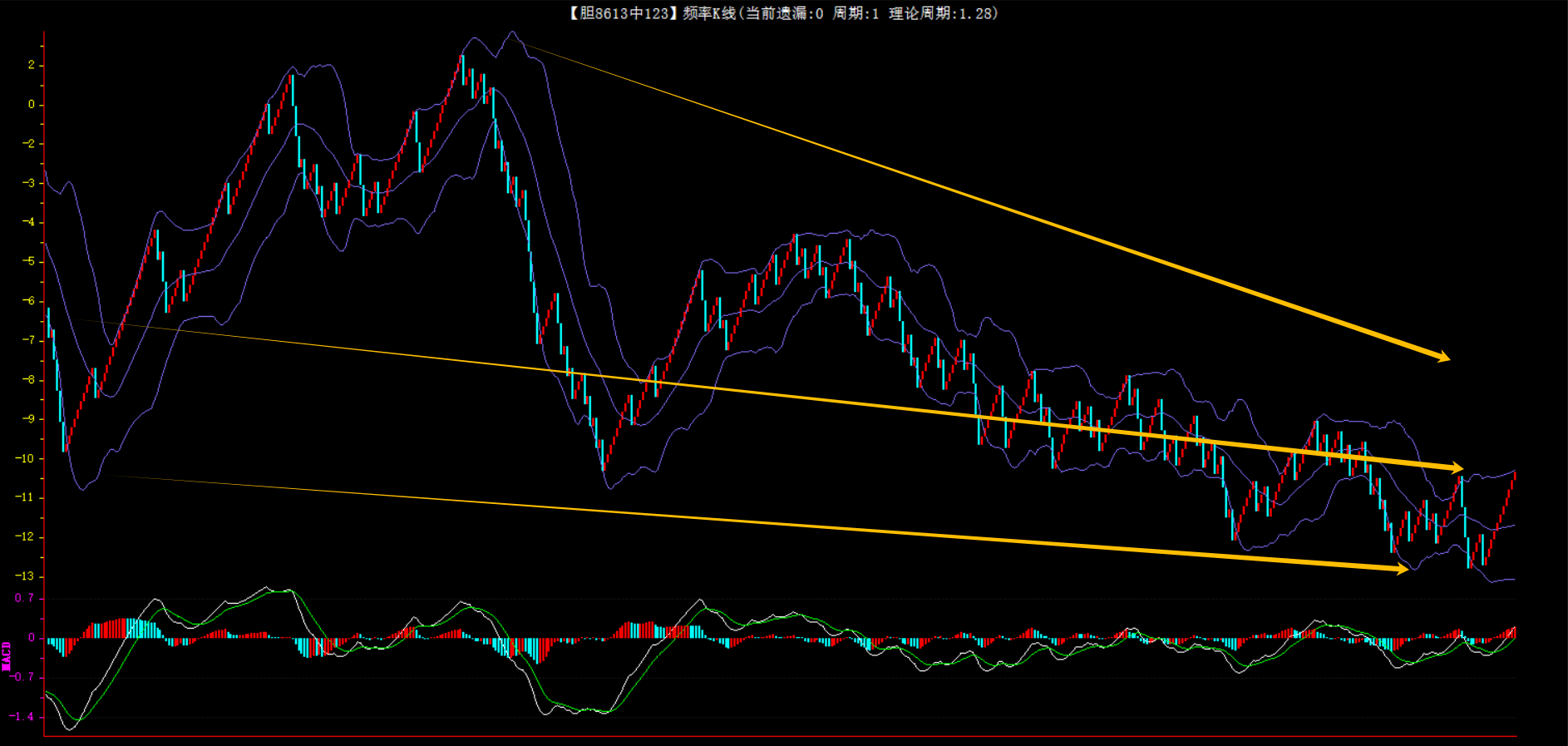Click the last red candle at chart's right end
The width and height of the screenshot is (1568, 746).
pos(1513,479)
